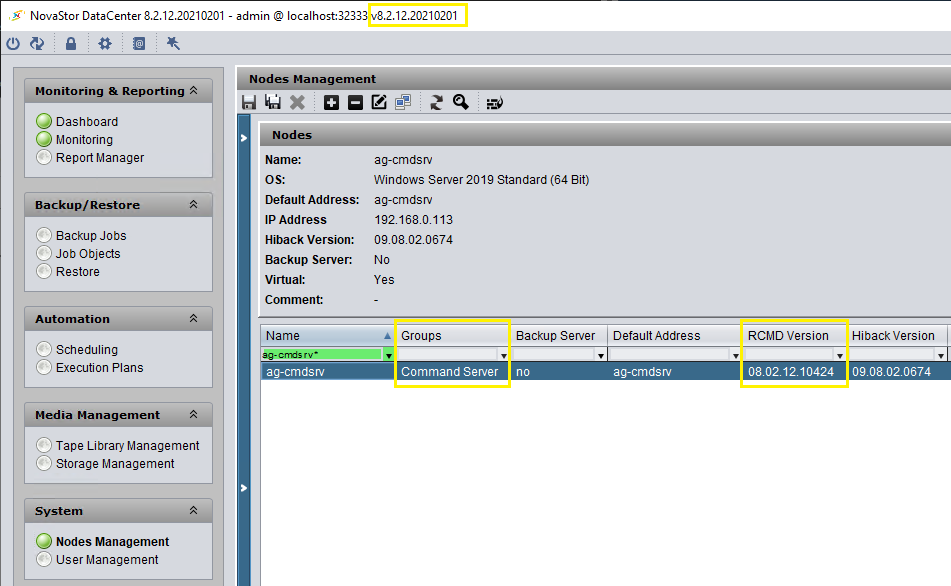Click the address book @ icon
Viewport: 951px width, 586px height.
[139, 44]
